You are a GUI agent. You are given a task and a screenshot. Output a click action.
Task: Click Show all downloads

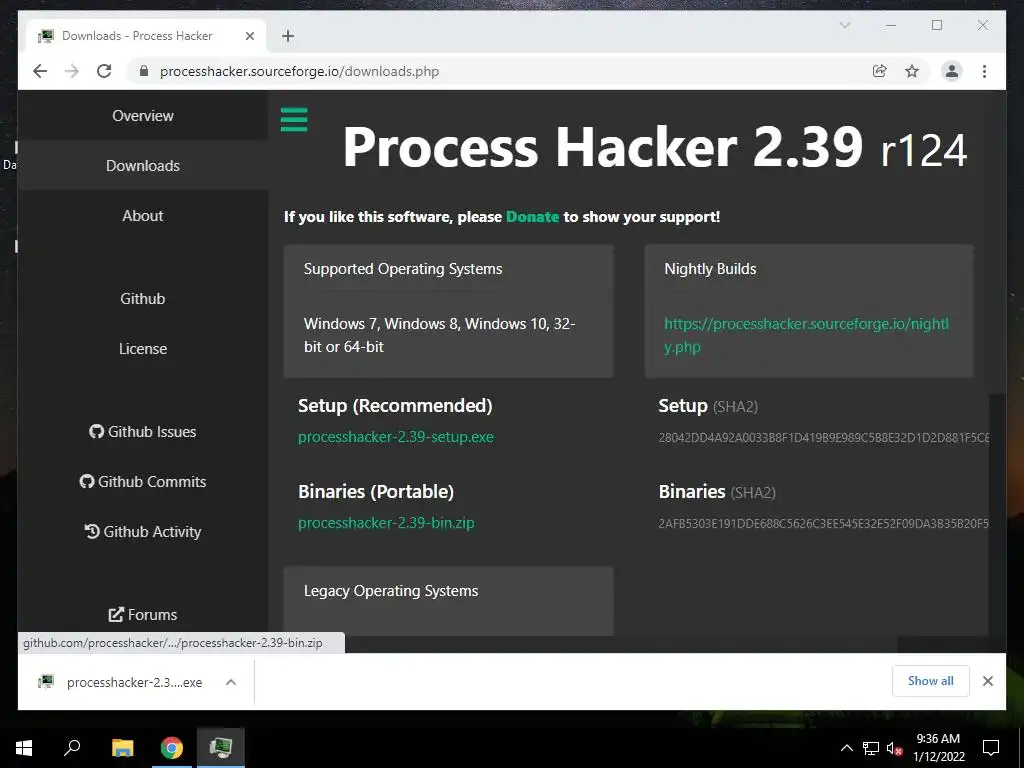click(x=931, y=680)
